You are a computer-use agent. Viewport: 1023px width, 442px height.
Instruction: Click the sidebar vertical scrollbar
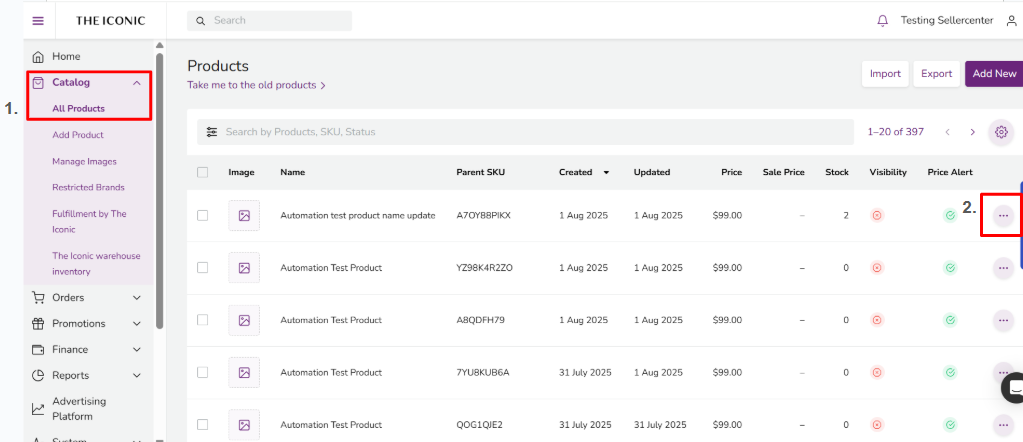tap(159, 190)
